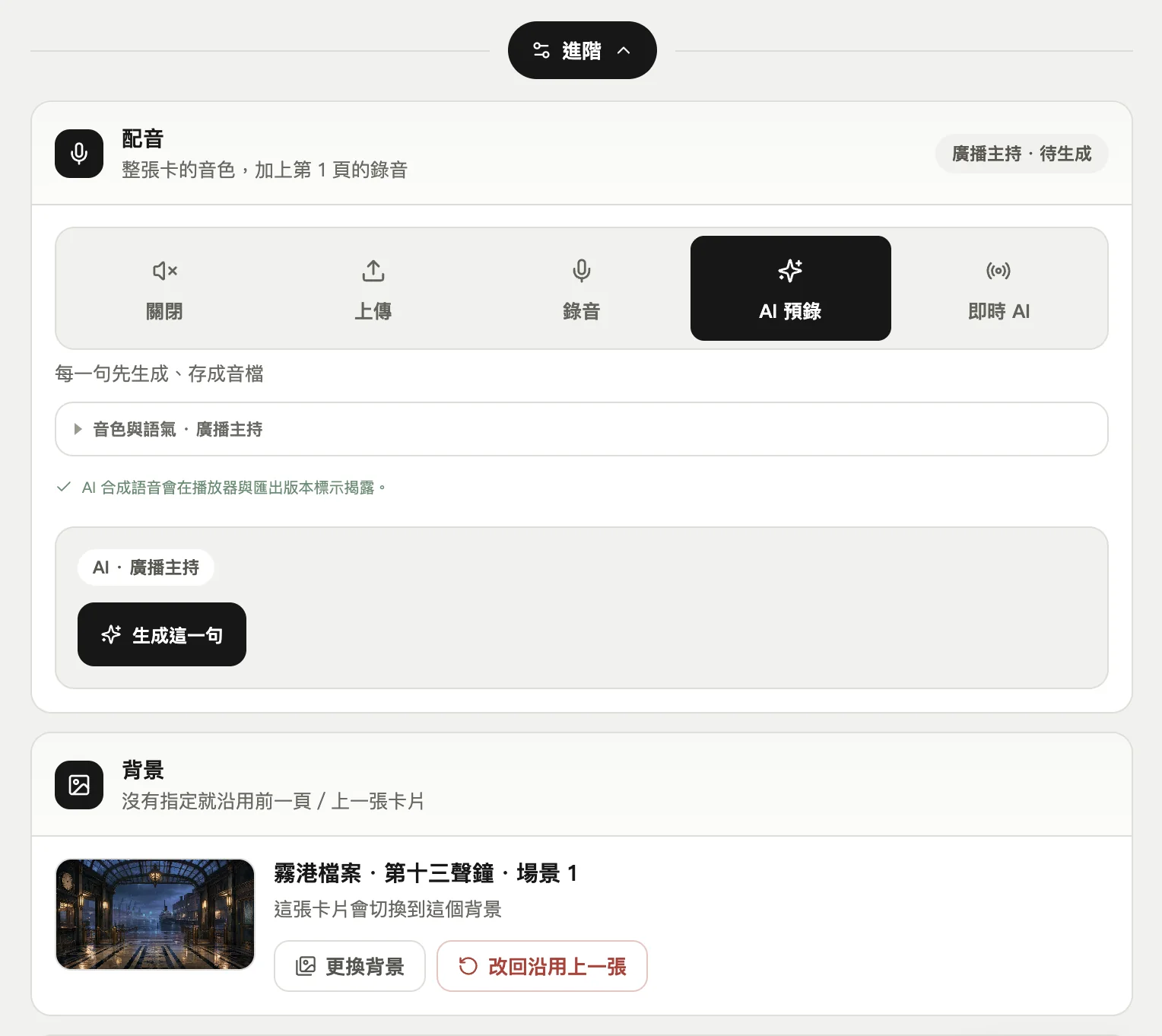Select the 錄音 voice mode

582,288
